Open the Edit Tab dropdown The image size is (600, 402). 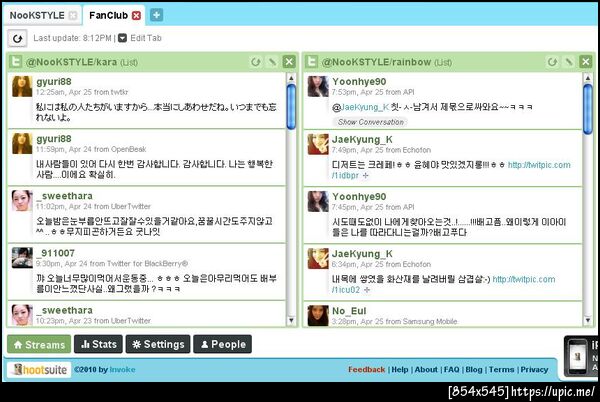140,38
